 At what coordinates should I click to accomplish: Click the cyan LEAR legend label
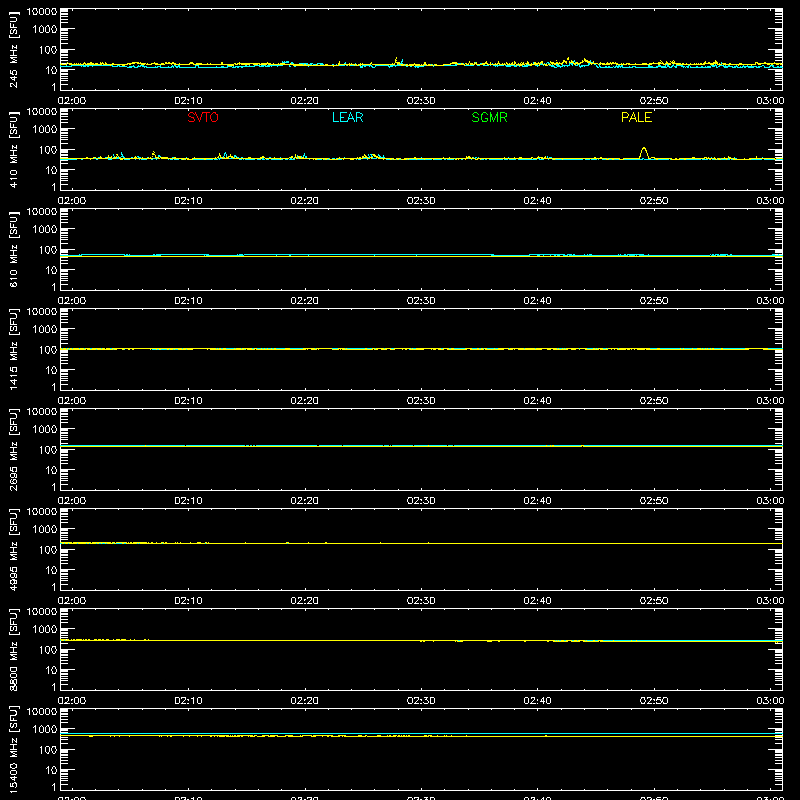(347, 117)
